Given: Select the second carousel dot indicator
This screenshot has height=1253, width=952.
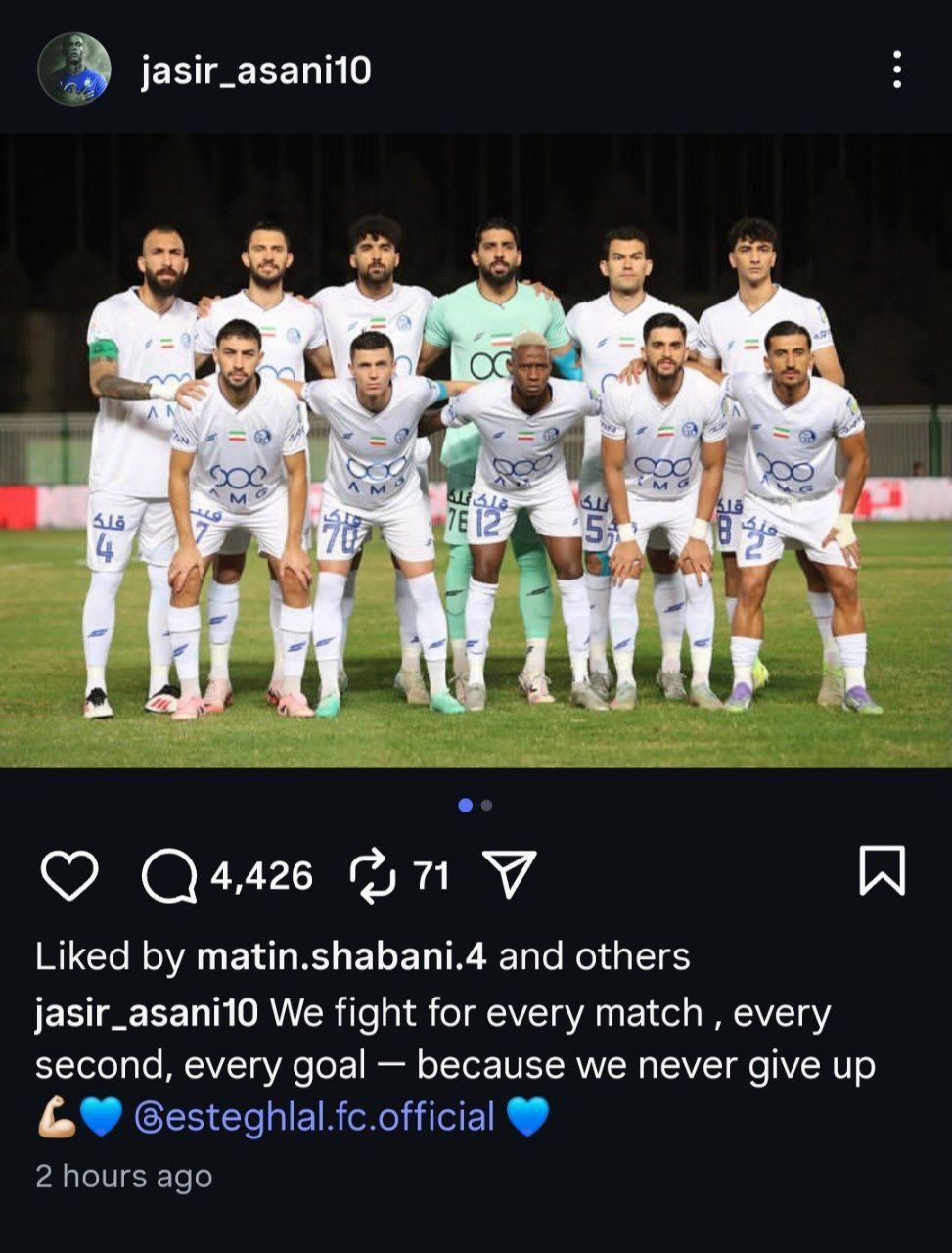Looking at the screenshot, I should click(487, 806).
